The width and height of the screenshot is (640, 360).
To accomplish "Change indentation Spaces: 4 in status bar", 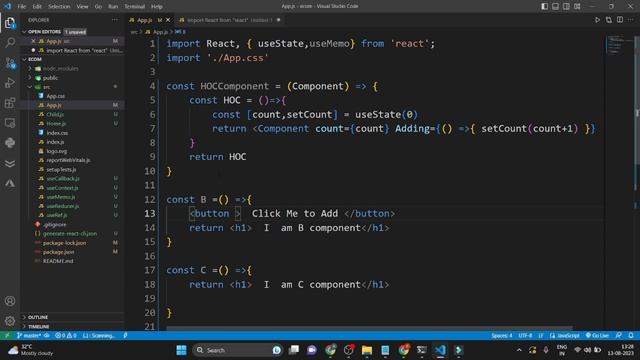I will 502,336.
